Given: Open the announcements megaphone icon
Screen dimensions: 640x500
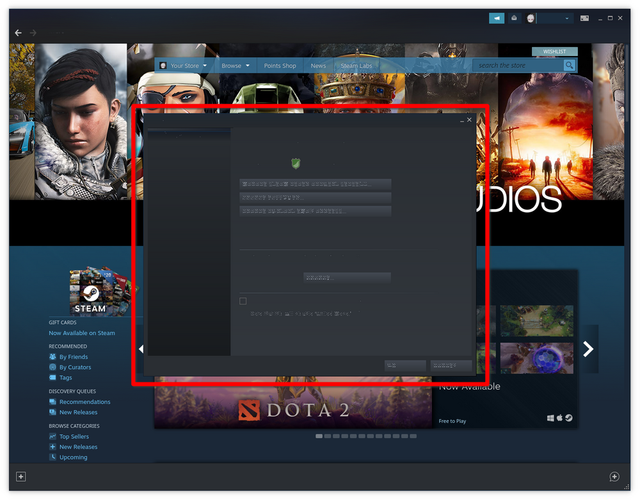Looking at the screenshot, I should click(497, 18).
